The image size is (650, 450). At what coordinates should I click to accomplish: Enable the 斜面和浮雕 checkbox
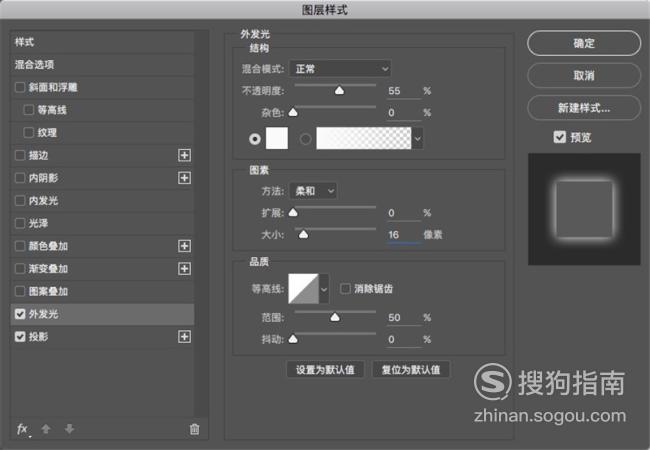click(x=20, y=87)
